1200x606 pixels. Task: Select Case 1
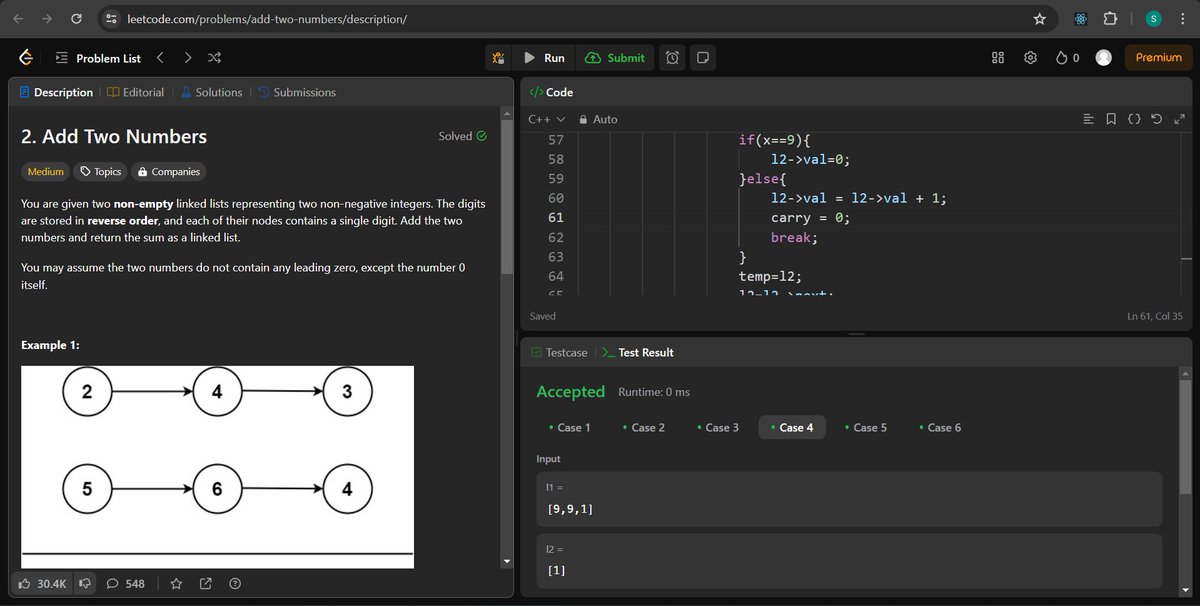tap(570, 427)
